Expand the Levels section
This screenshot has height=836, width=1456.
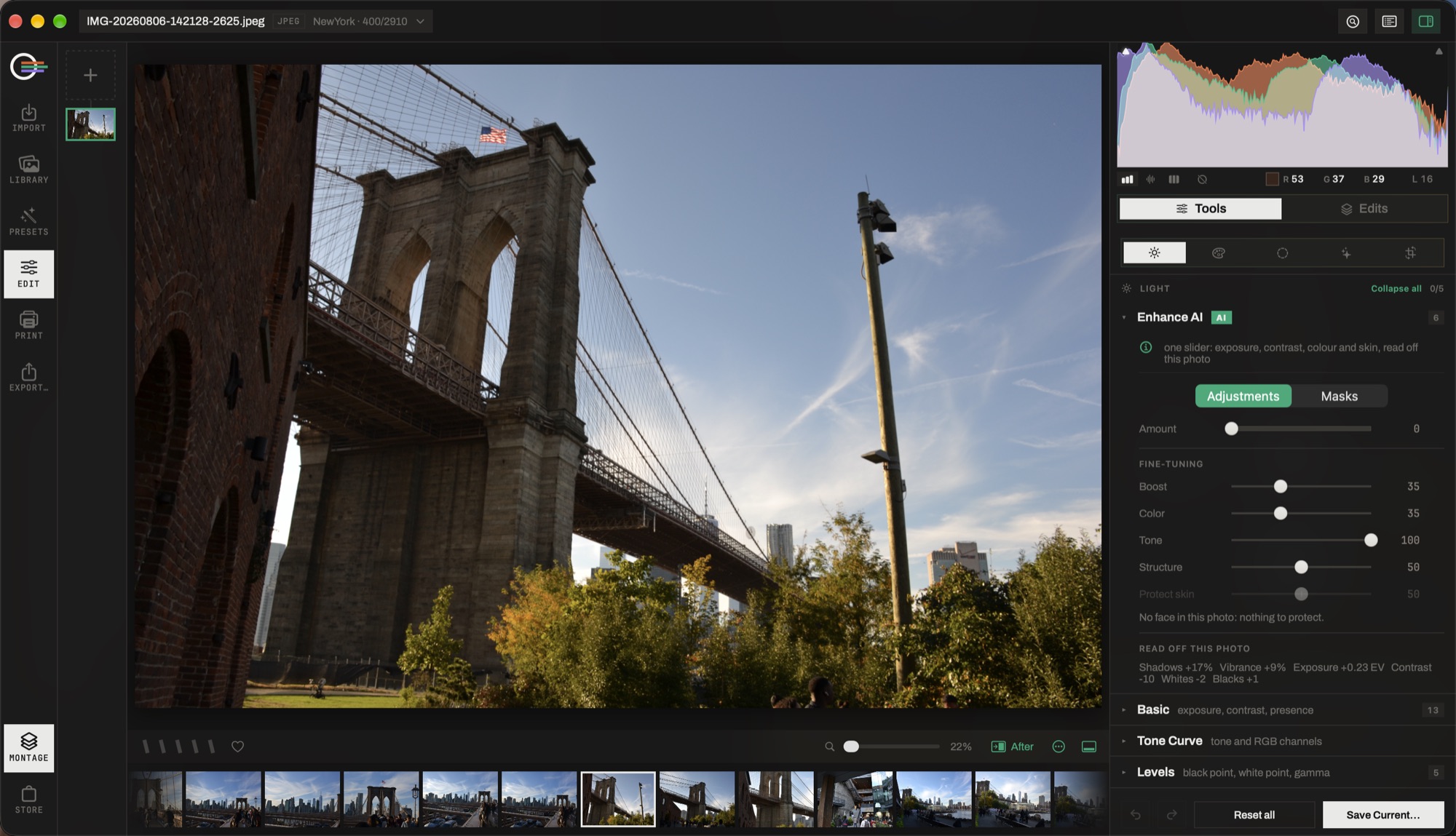click(x=1124, y=773)
